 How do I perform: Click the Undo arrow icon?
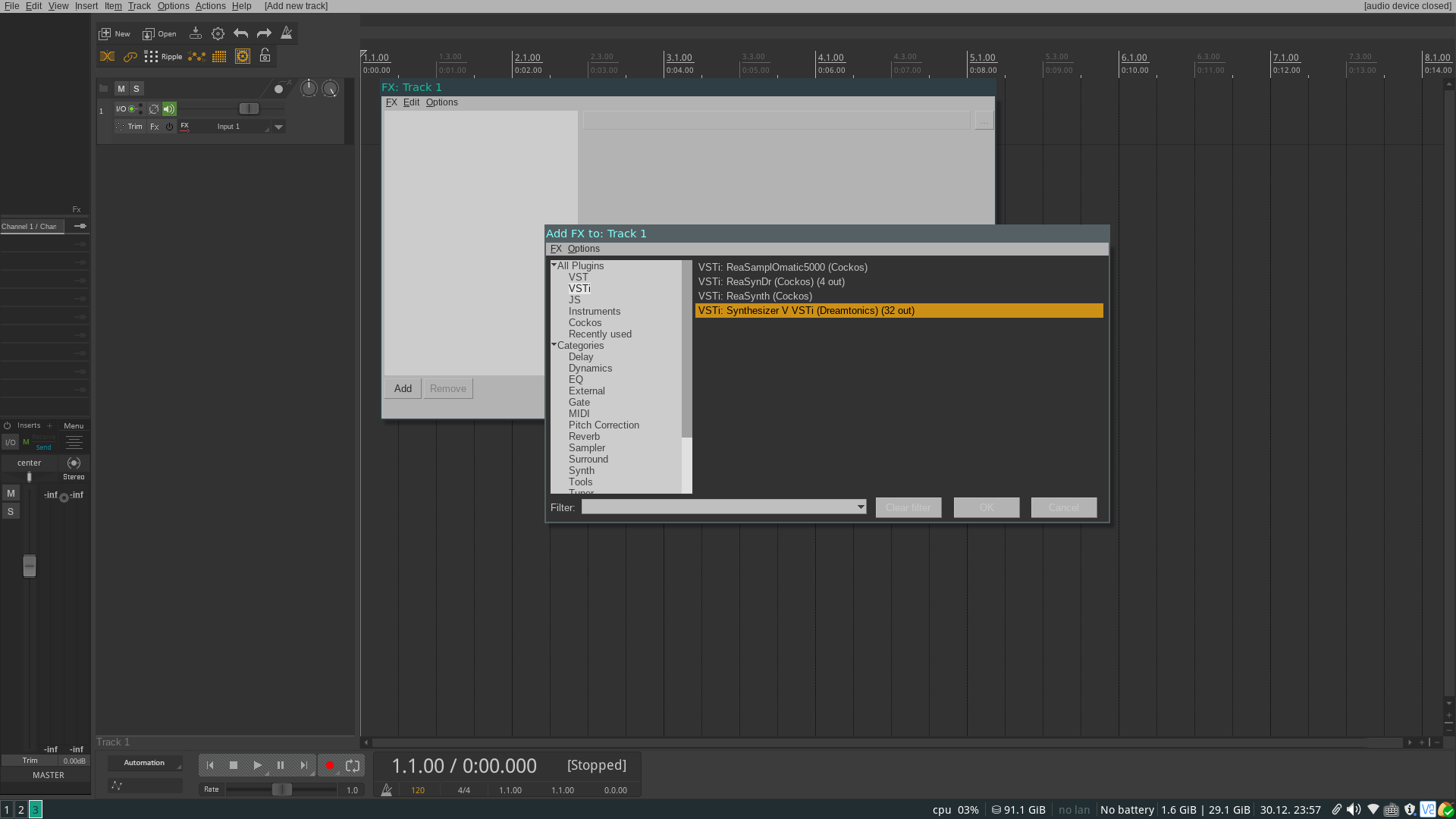[240, 33]
